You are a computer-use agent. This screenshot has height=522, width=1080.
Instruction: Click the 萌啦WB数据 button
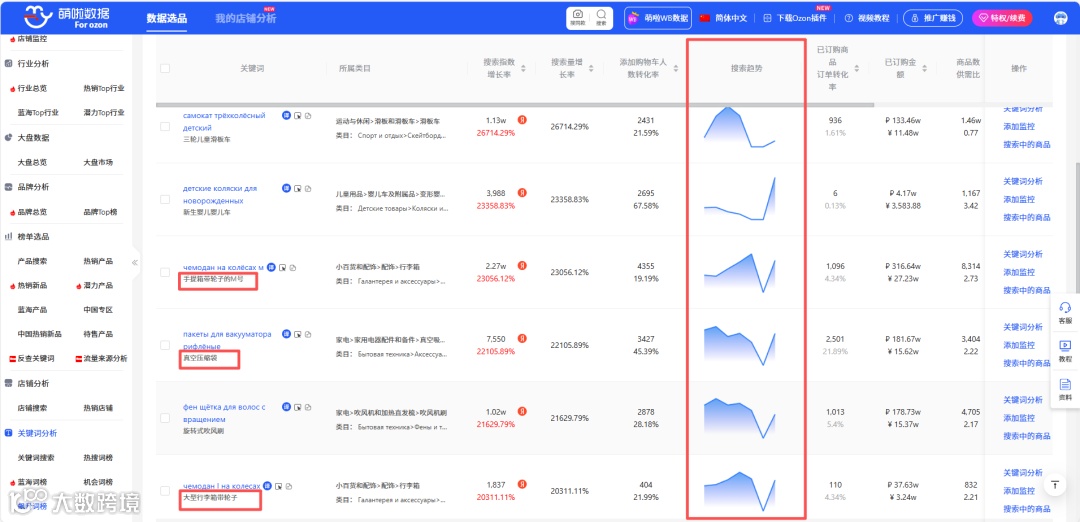click(658, 19)
